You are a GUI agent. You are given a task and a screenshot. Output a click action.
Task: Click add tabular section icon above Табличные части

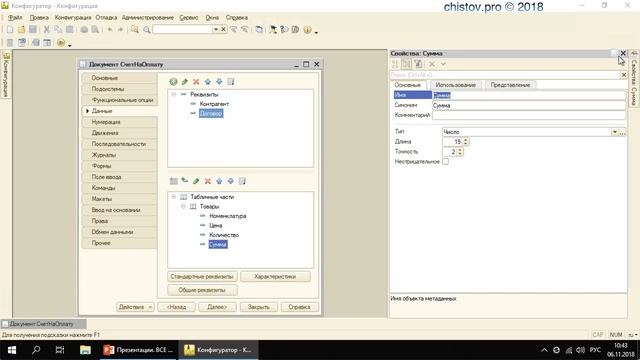[173, 181]
